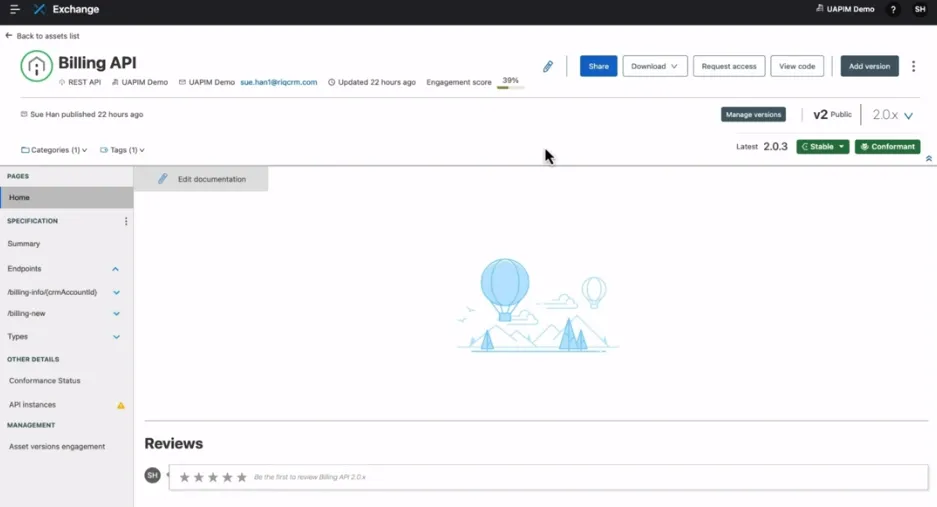Click the 'v2 Public' version label
Viewport: 937px width, 507px height.
pyautogui.click(x=832, y=114)
